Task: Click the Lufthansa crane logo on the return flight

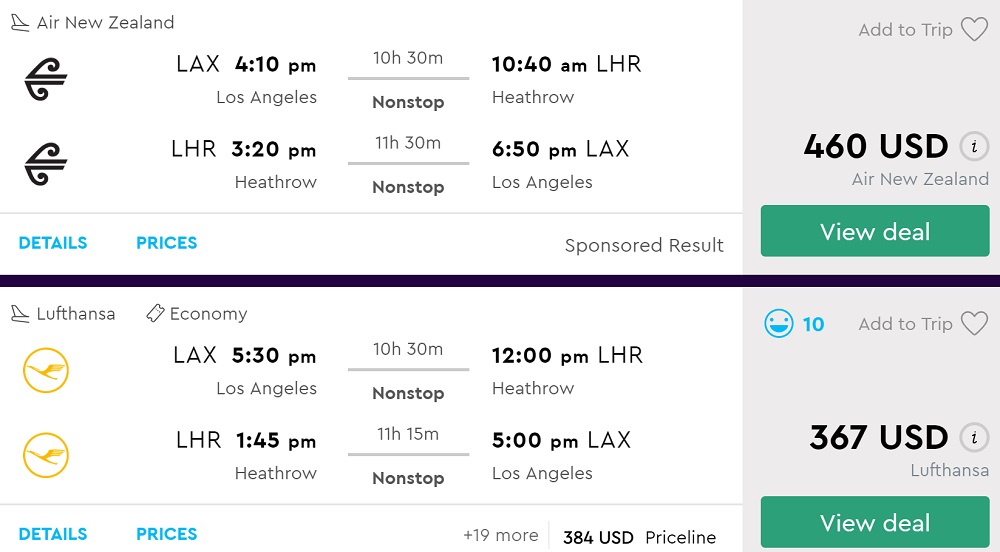Action: 45,455
